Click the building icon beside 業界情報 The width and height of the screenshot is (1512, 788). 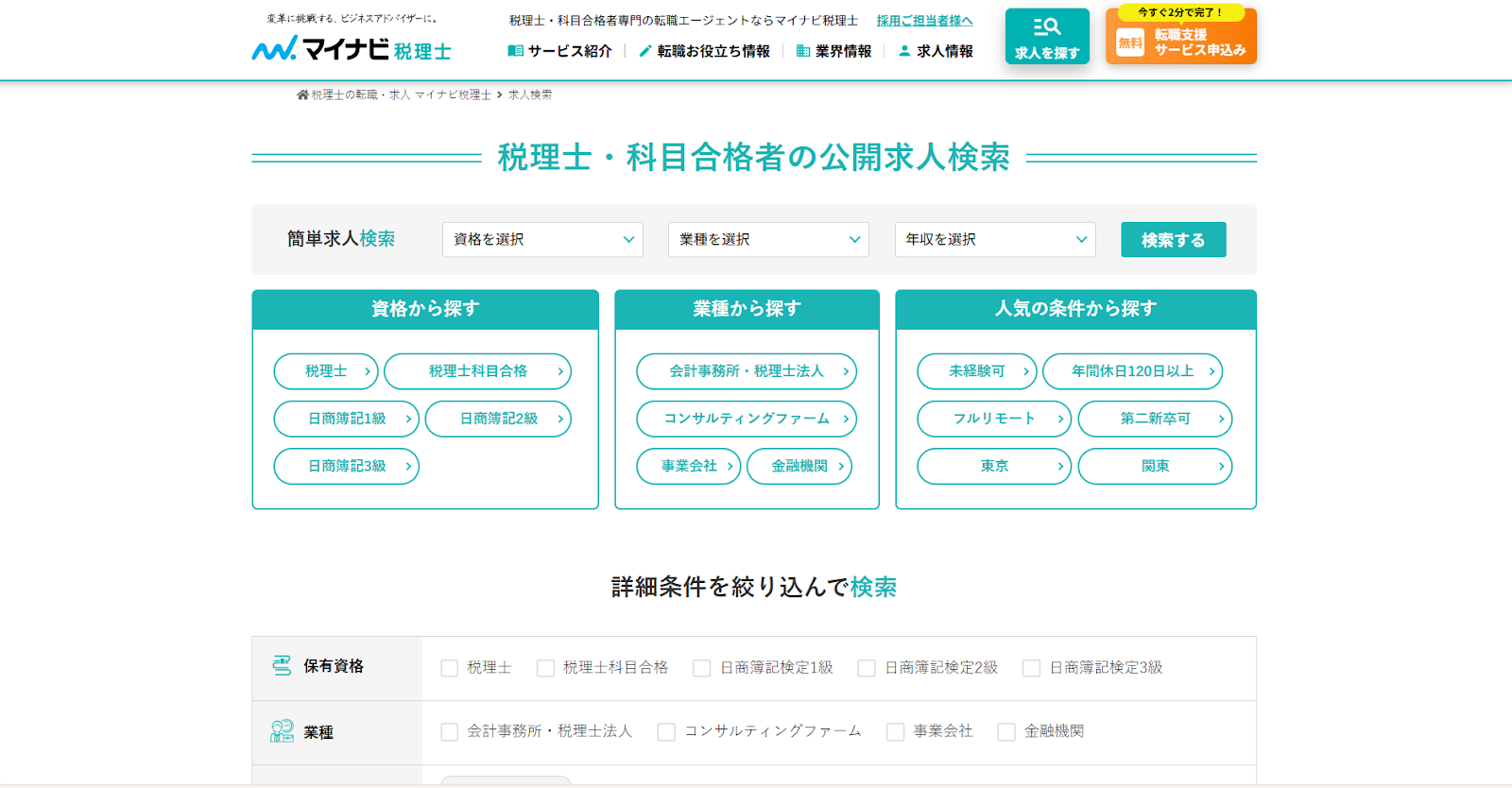click(803, 51)
